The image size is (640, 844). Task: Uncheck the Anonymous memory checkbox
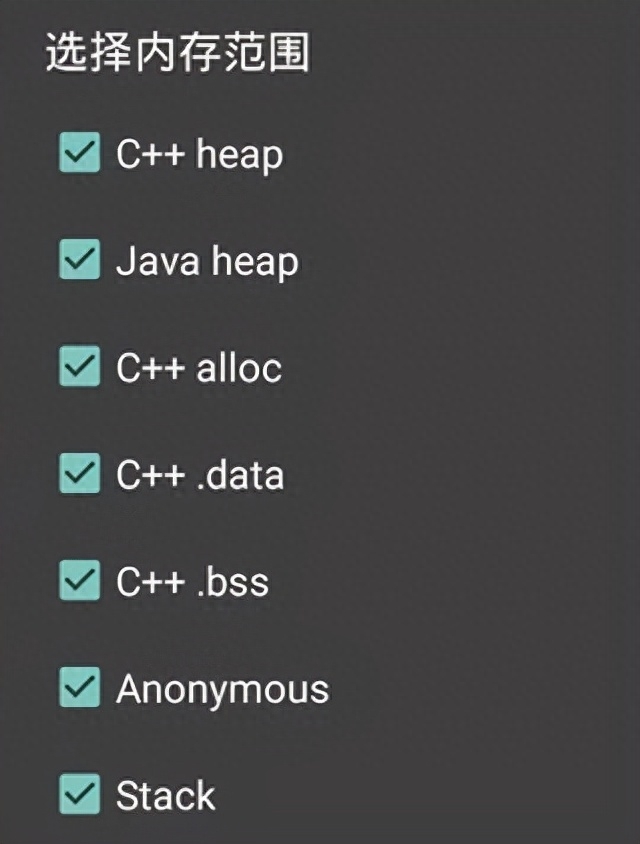point(80,688)
